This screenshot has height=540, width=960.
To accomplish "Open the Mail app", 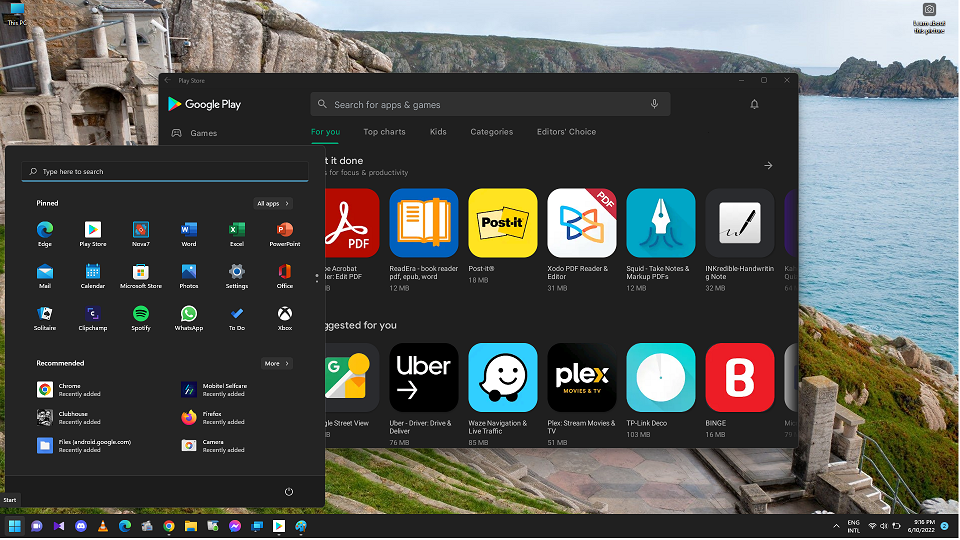I will point(45,276).
